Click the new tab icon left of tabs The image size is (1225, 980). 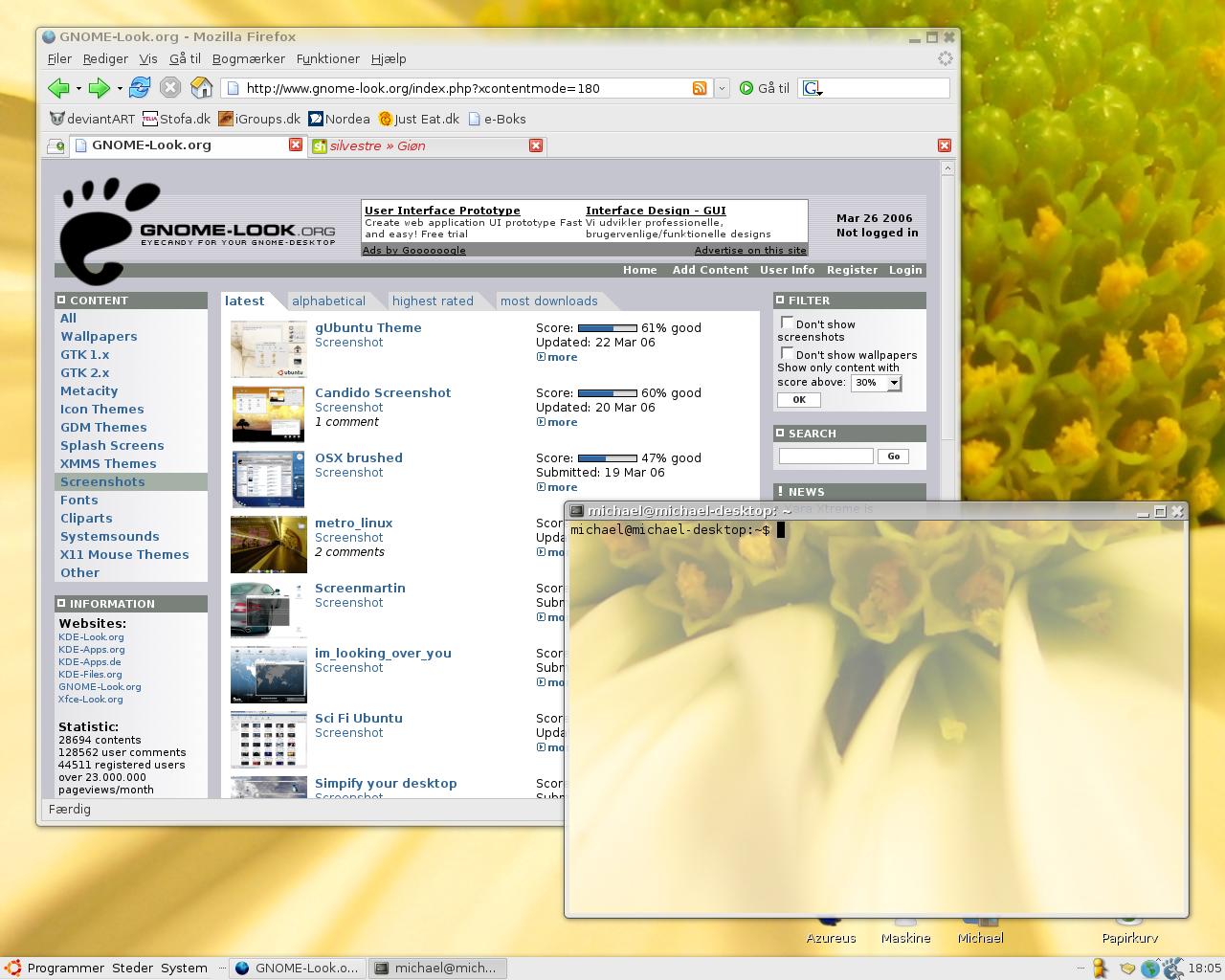[x=56, y=145]
